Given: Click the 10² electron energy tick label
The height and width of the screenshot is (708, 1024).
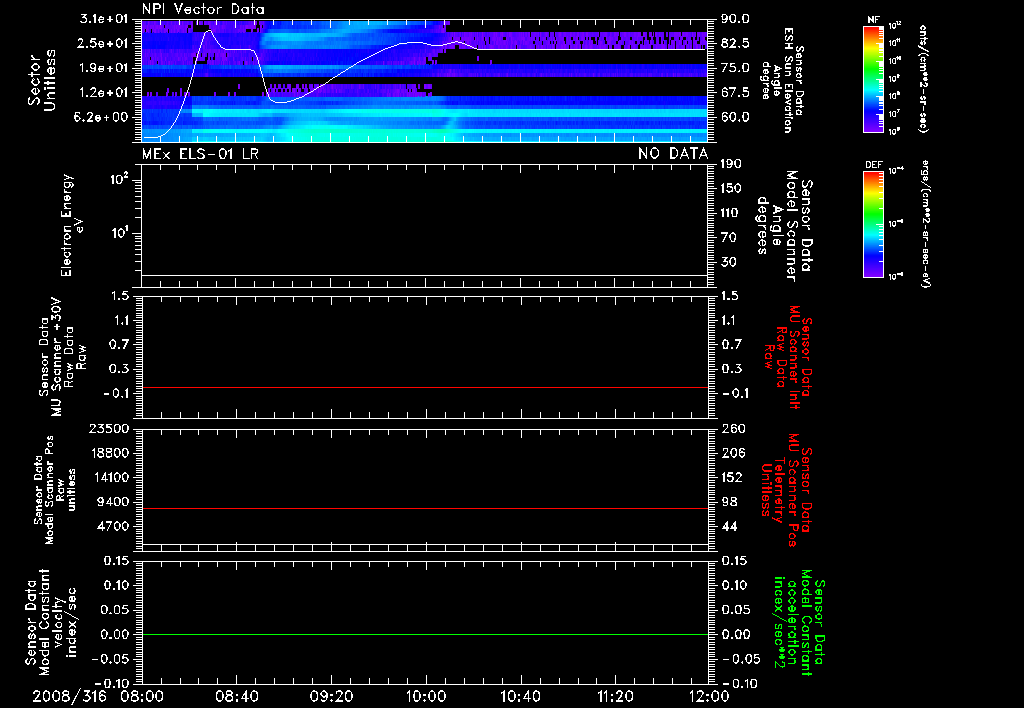Looking at the screenshot, I should point(120,178).
